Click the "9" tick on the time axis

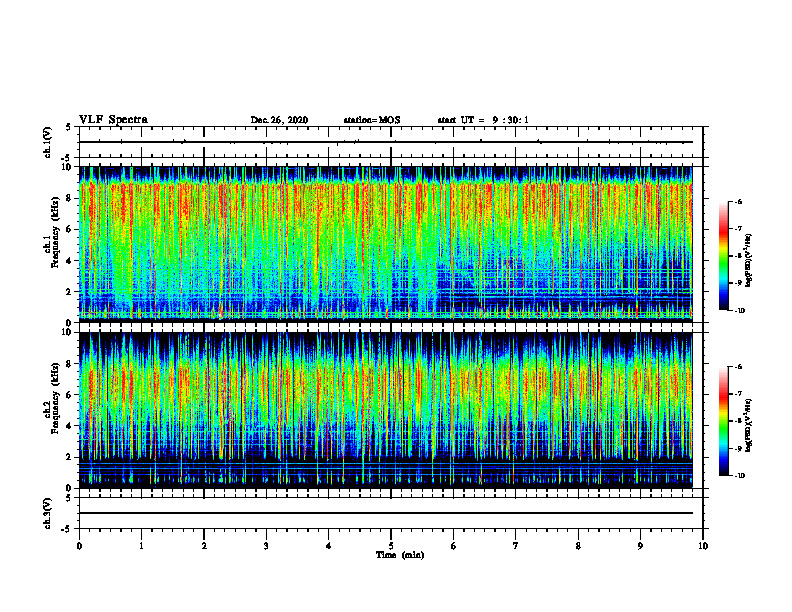[640, 546]
